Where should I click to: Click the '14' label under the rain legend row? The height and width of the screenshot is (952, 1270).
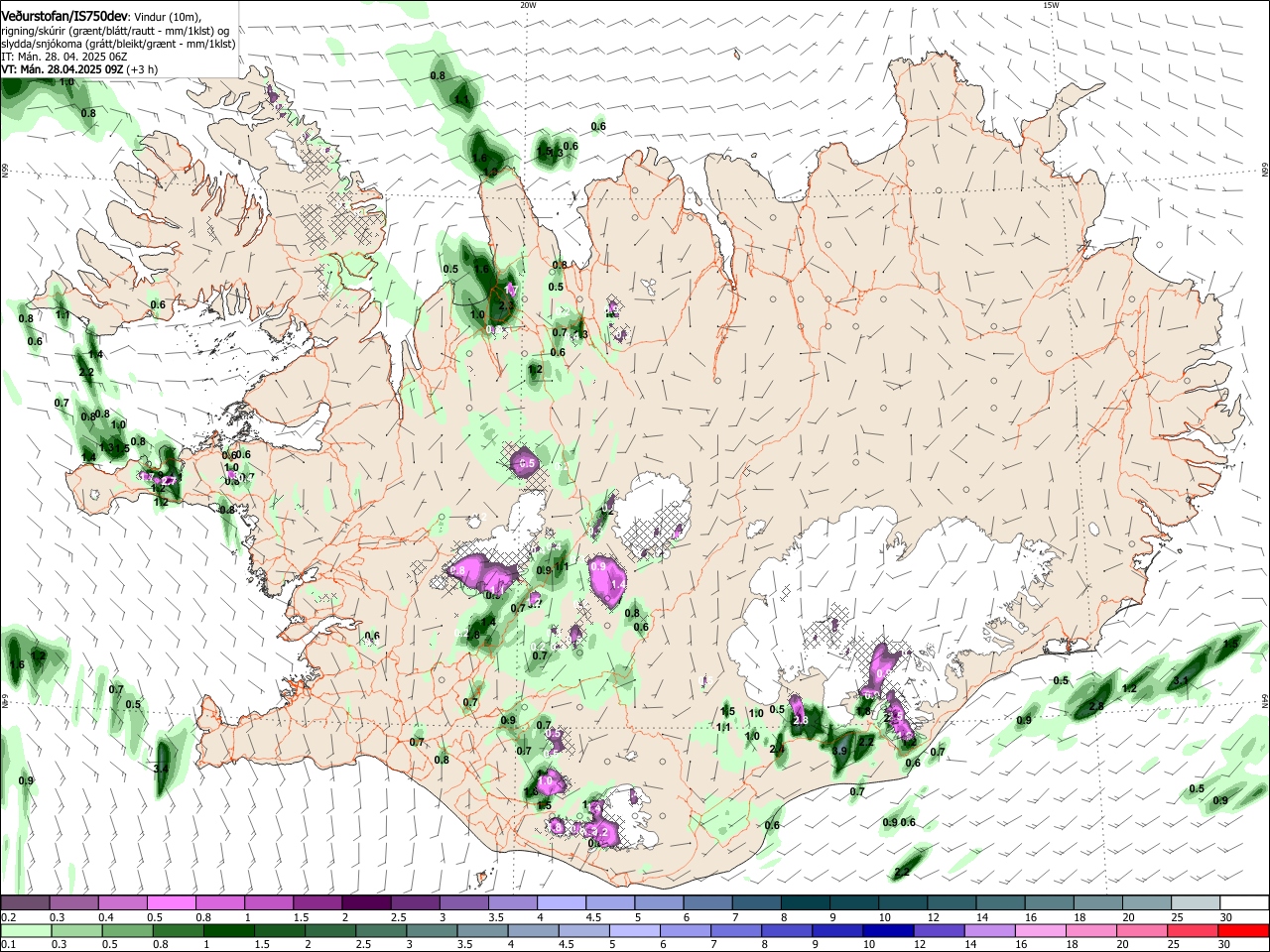point(970,944)
